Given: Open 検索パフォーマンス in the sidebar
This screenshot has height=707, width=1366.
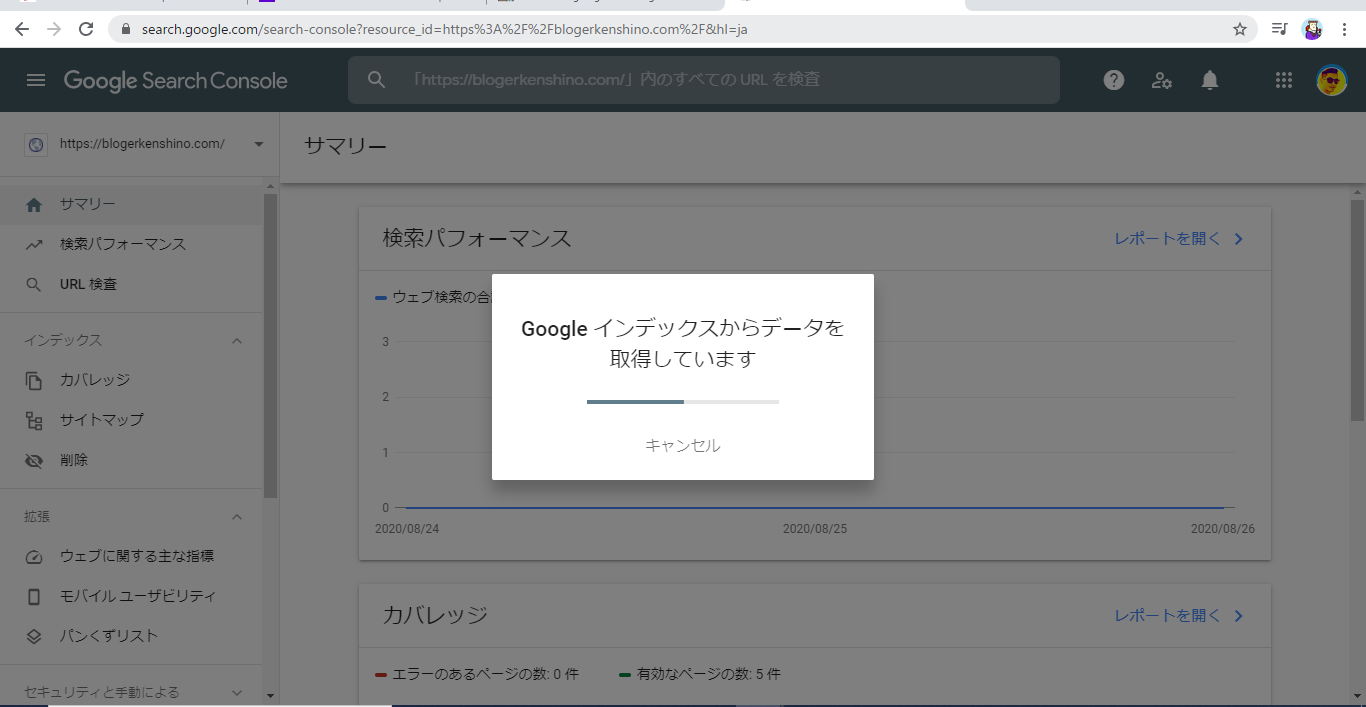Looking at the screenshot, I should click(x=132, y=245).
